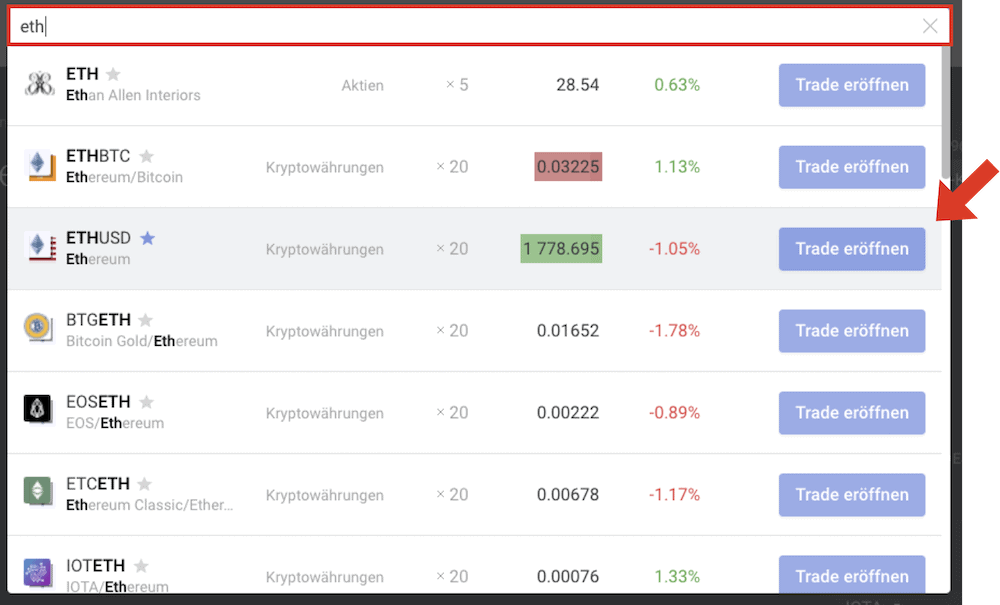The height and width of the screenshot is (605, 1000).
Task: Click the 1.33% change value
Action: pos(677,576)
